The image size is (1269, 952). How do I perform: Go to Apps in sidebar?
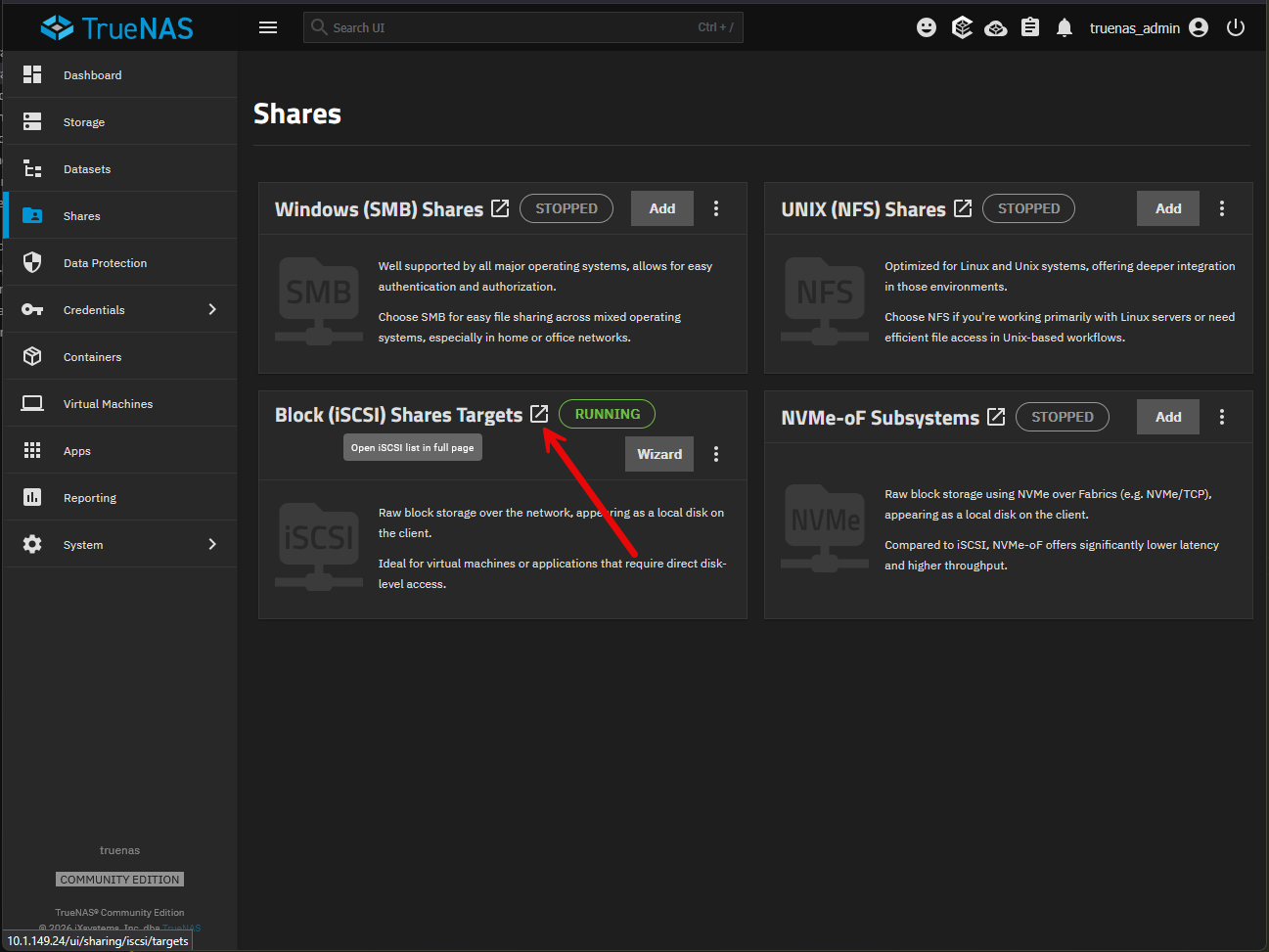[119, 450]
